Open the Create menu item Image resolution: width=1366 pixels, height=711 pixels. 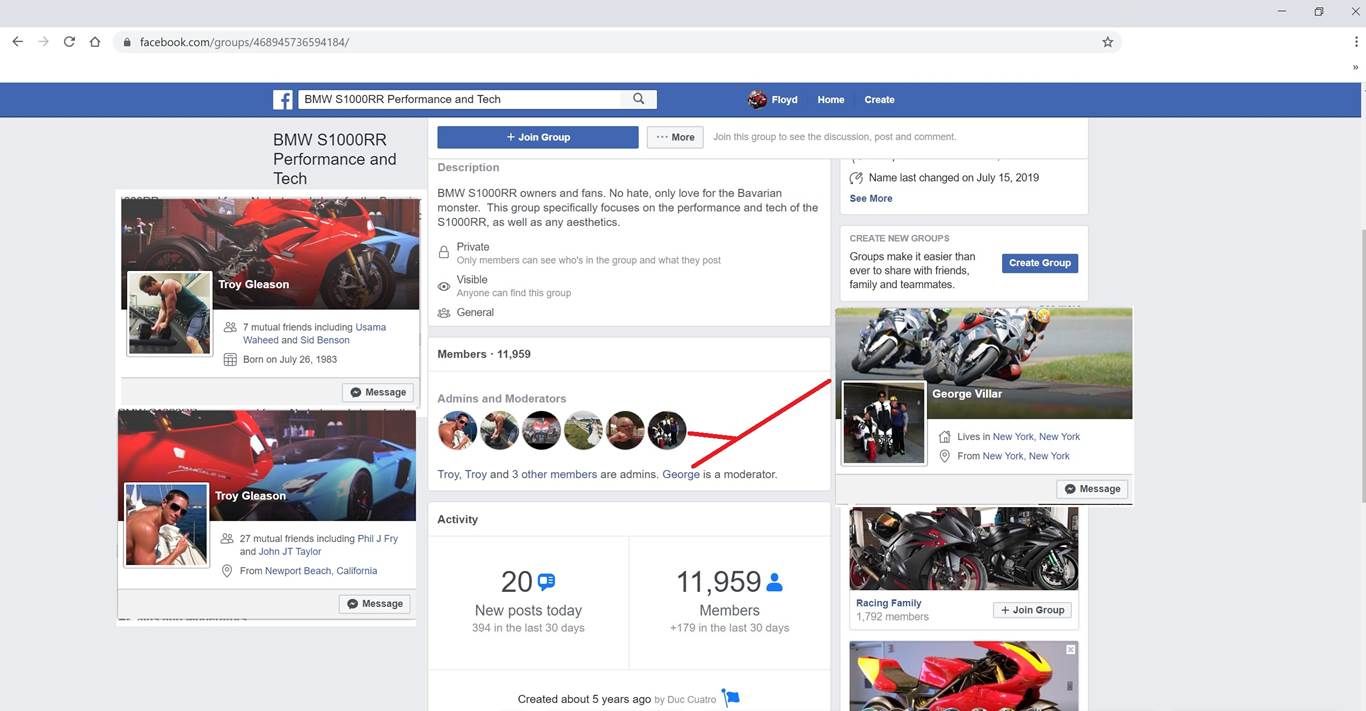pos(879,100)
